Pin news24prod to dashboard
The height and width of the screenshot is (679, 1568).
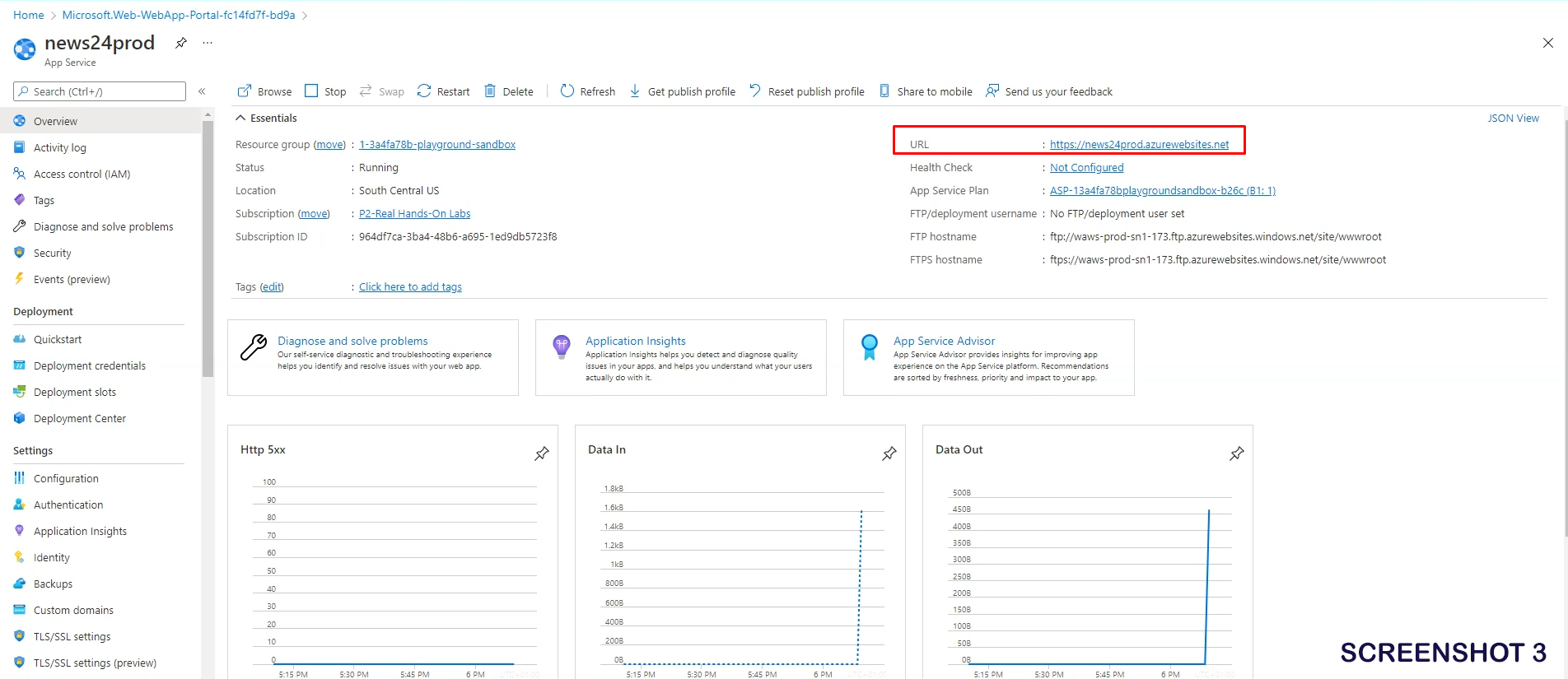coord(181,43)
